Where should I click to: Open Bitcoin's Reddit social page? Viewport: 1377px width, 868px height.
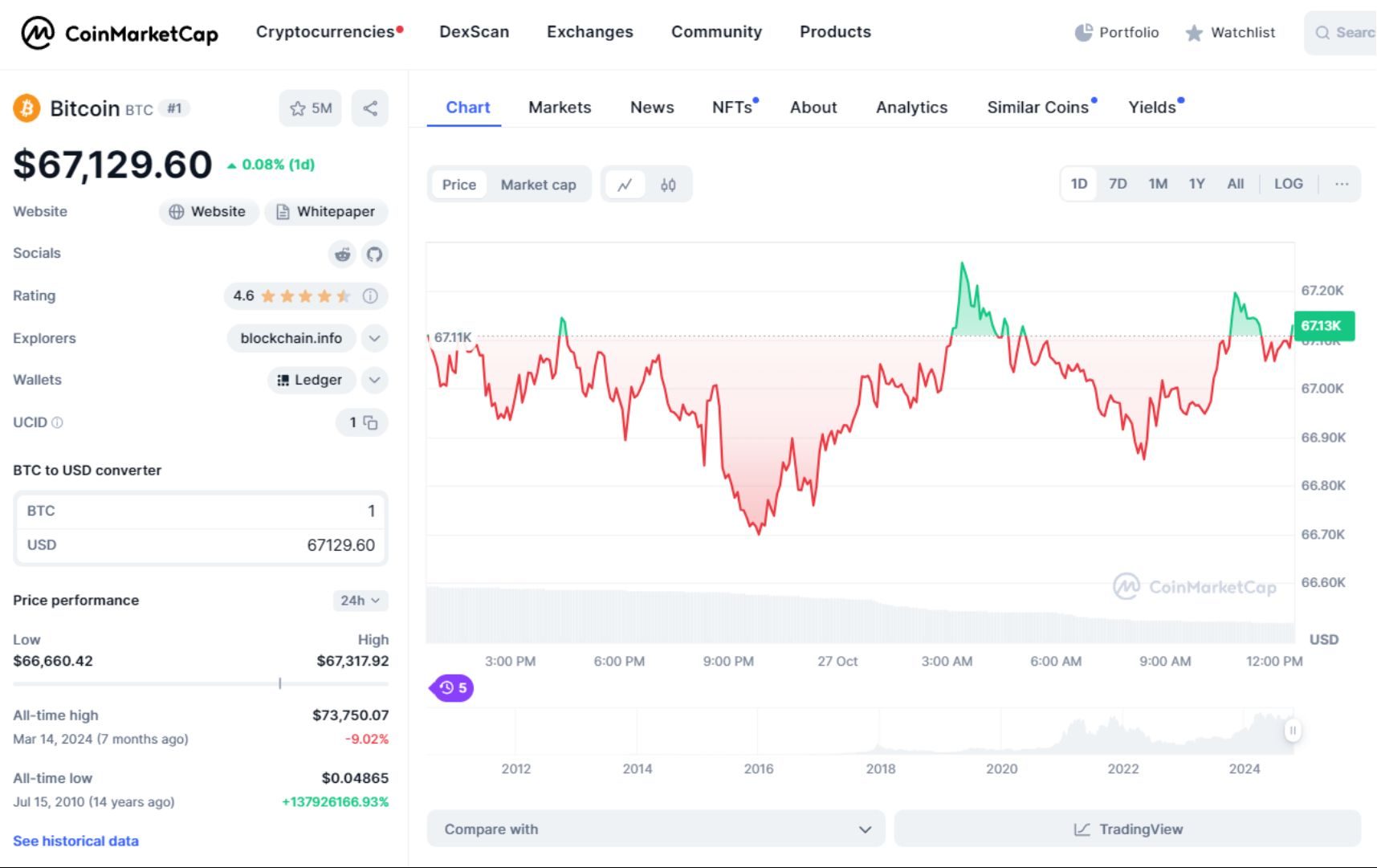[341, 254]
